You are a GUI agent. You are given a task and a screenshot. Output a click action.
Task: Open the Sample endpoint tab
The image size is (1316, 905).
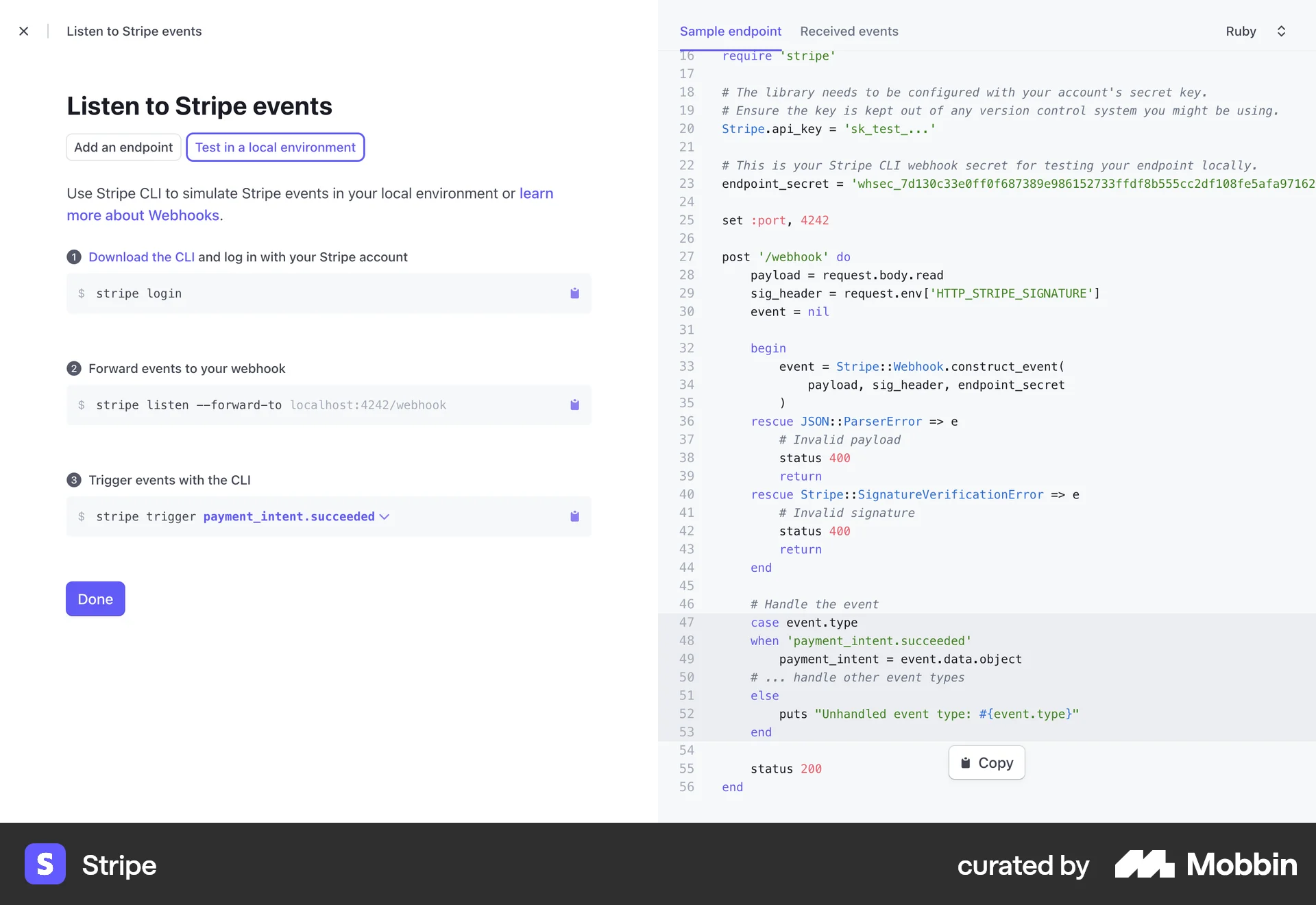[730, 32]
